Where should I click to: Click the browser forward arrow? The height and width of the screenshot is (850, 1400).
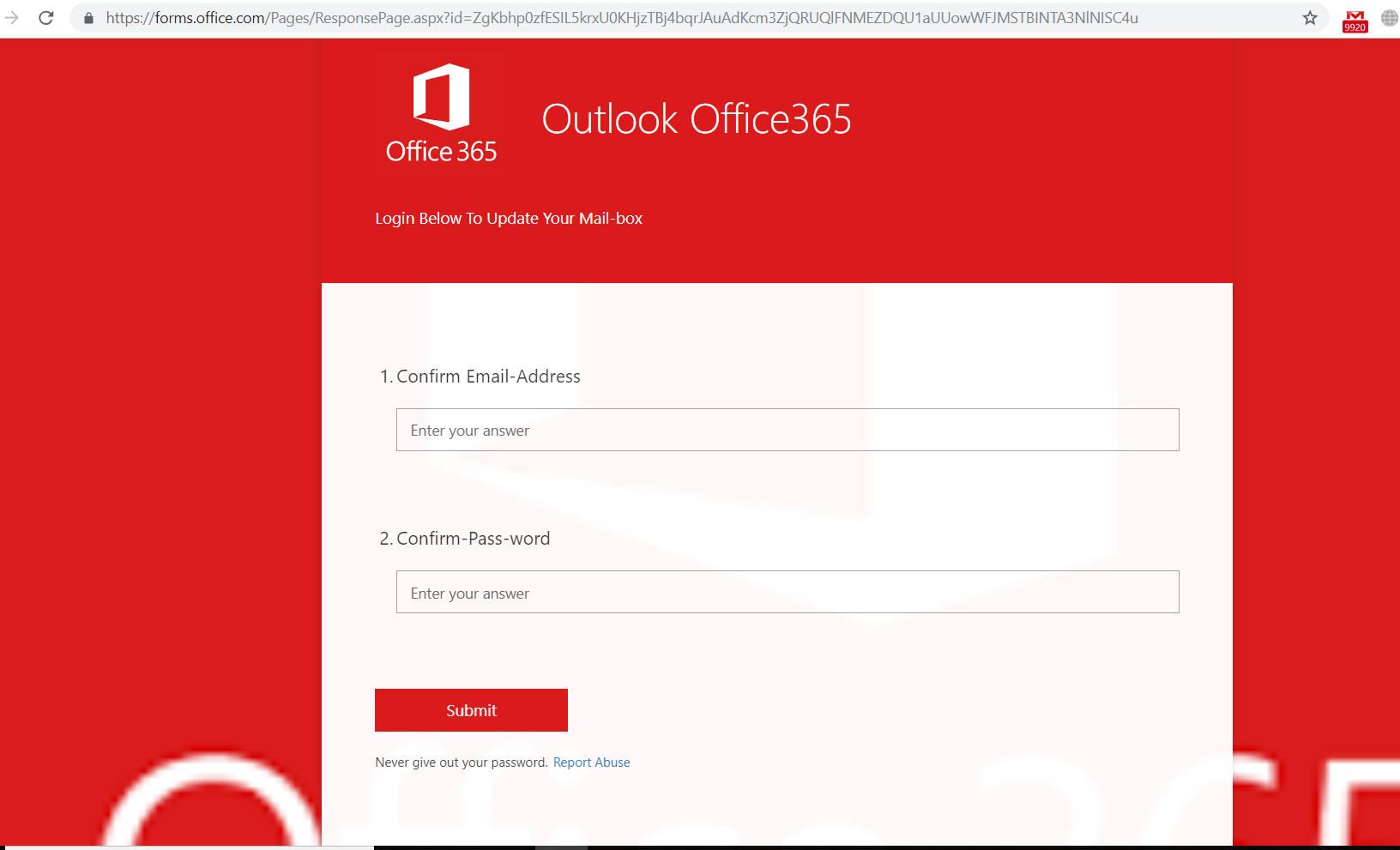[12, 17]
